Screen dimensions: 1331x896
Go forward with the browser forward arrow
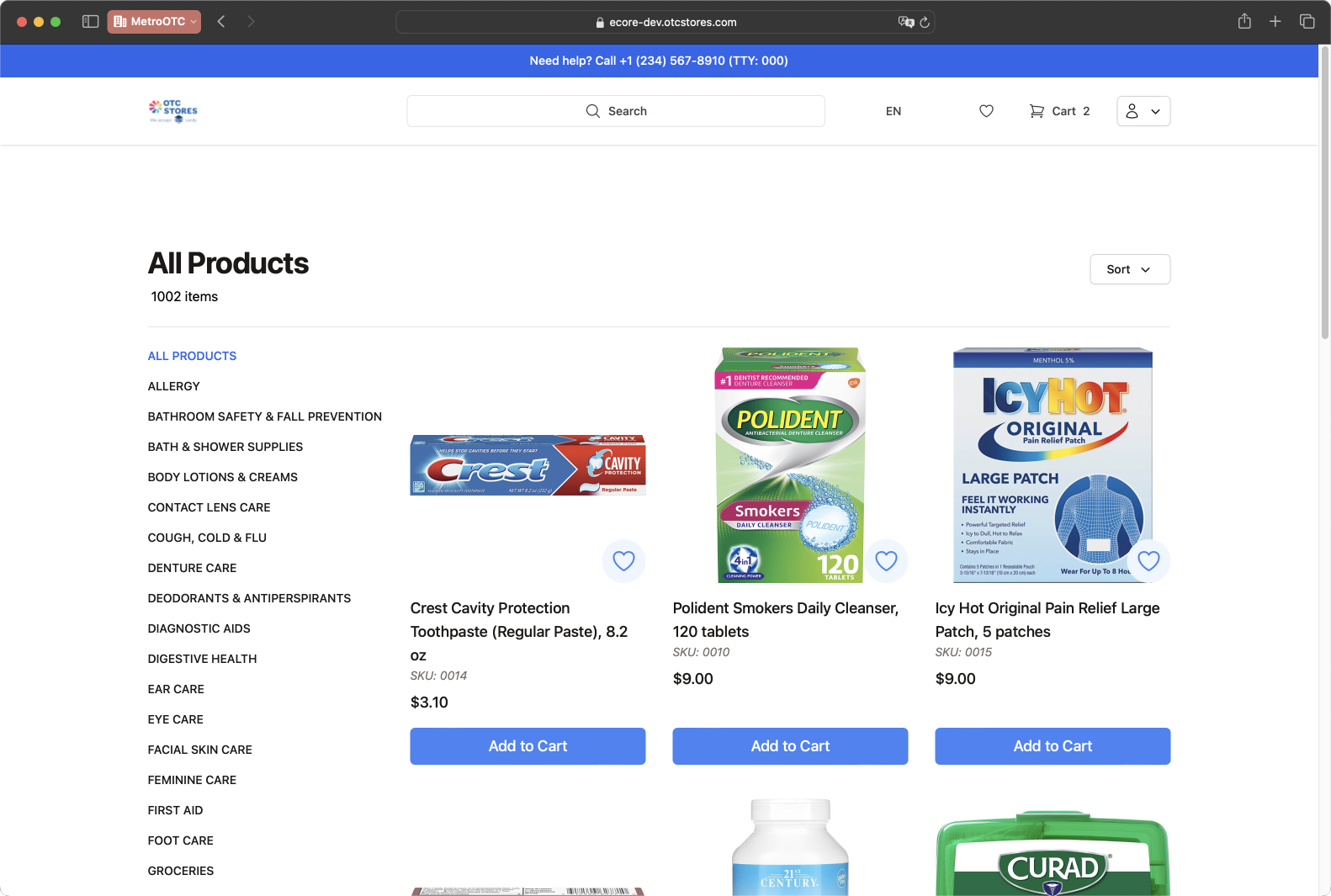click(x=251, y=22)
